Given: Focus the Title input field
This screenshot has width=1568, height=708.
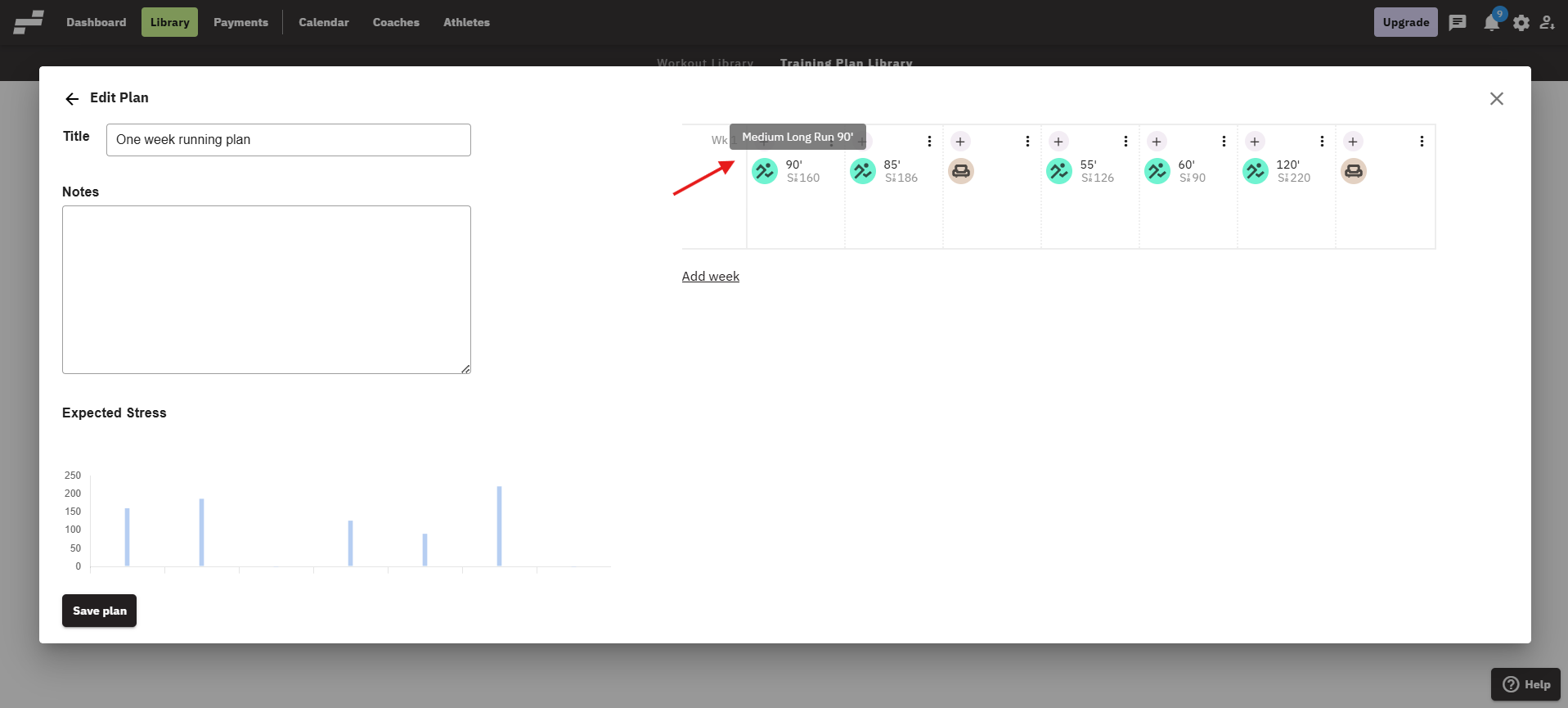Looking at the screenshot, I should click(289, 140).
